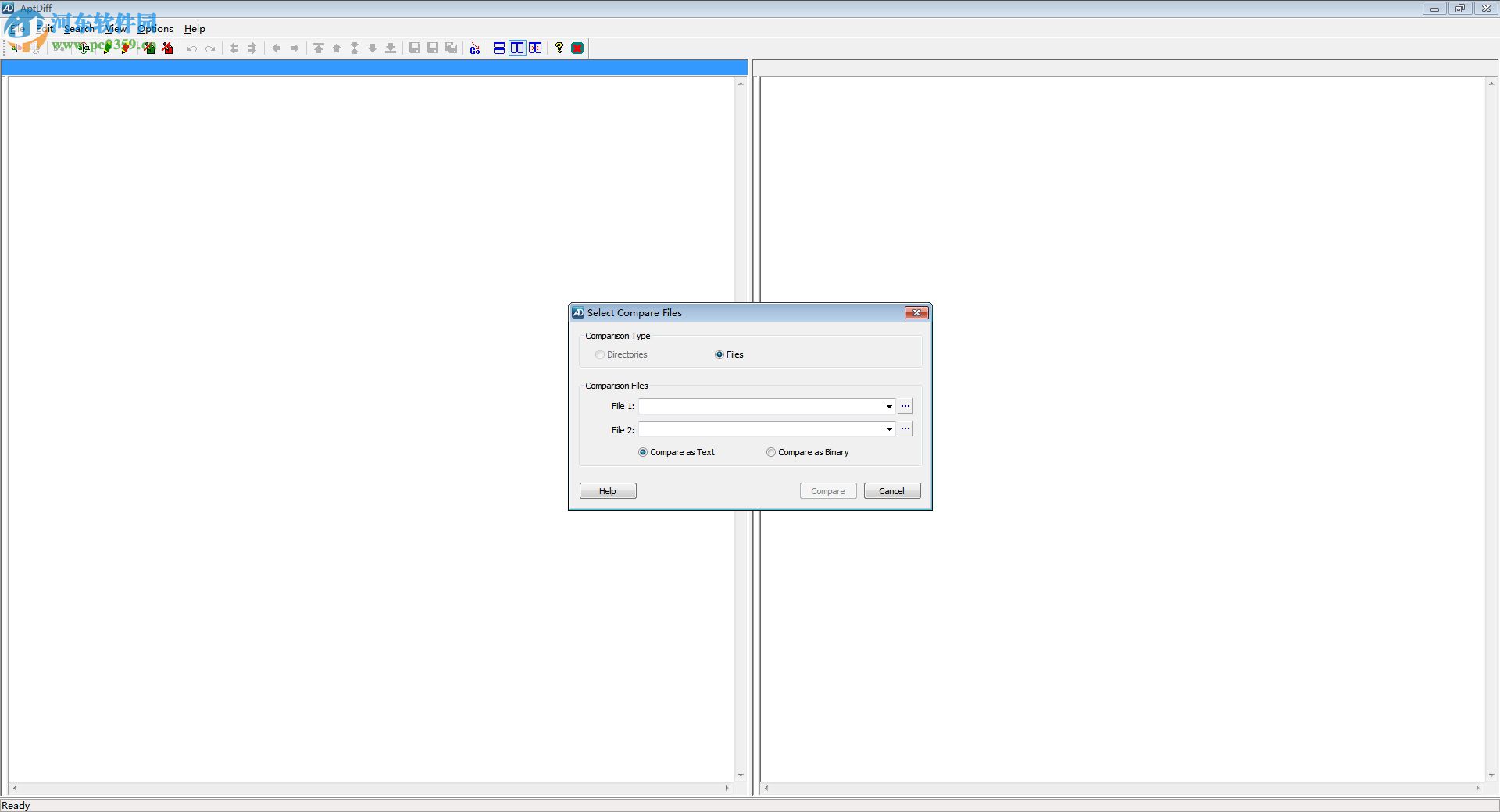Click the blue Go icon in toolbar
1500x812 pixels.
coord(475,48)
